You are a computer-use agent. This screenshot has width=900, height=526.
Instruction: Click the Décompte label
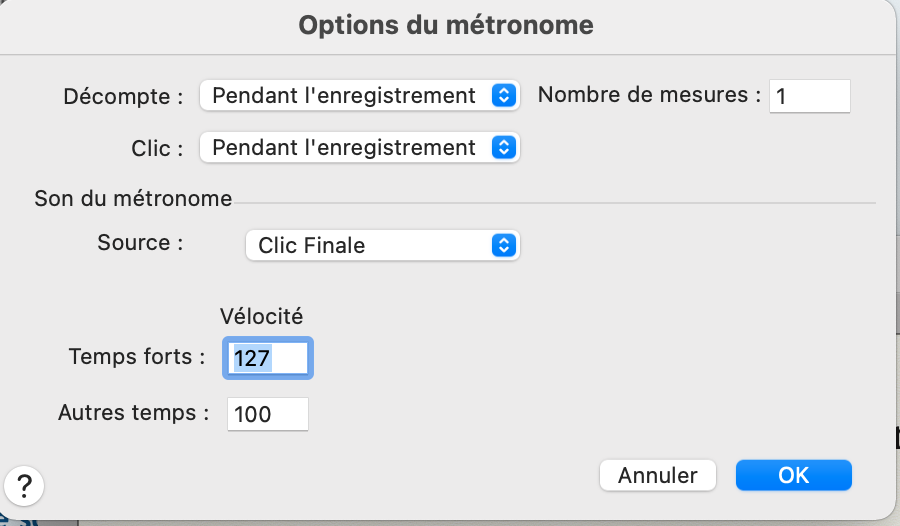pos(124,97)
